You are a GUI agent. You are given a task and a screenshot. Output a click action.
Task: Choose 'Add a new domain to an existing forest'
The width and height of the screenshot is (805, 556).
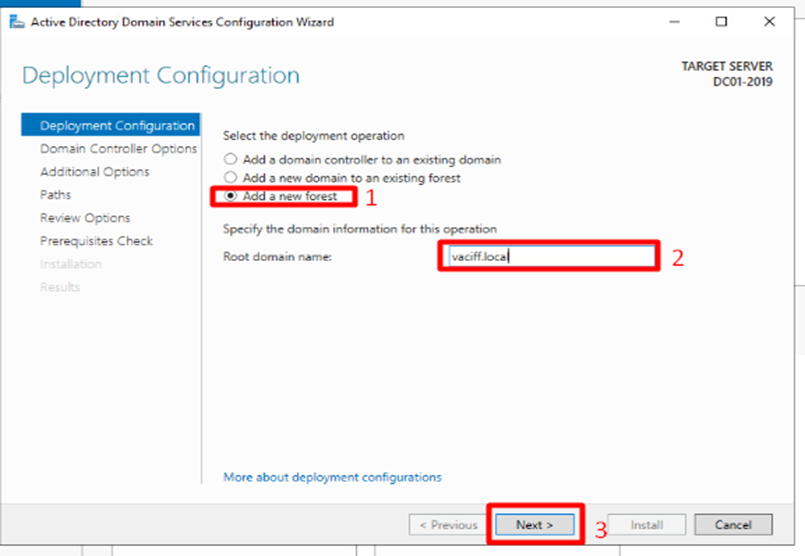coord(231,178)
